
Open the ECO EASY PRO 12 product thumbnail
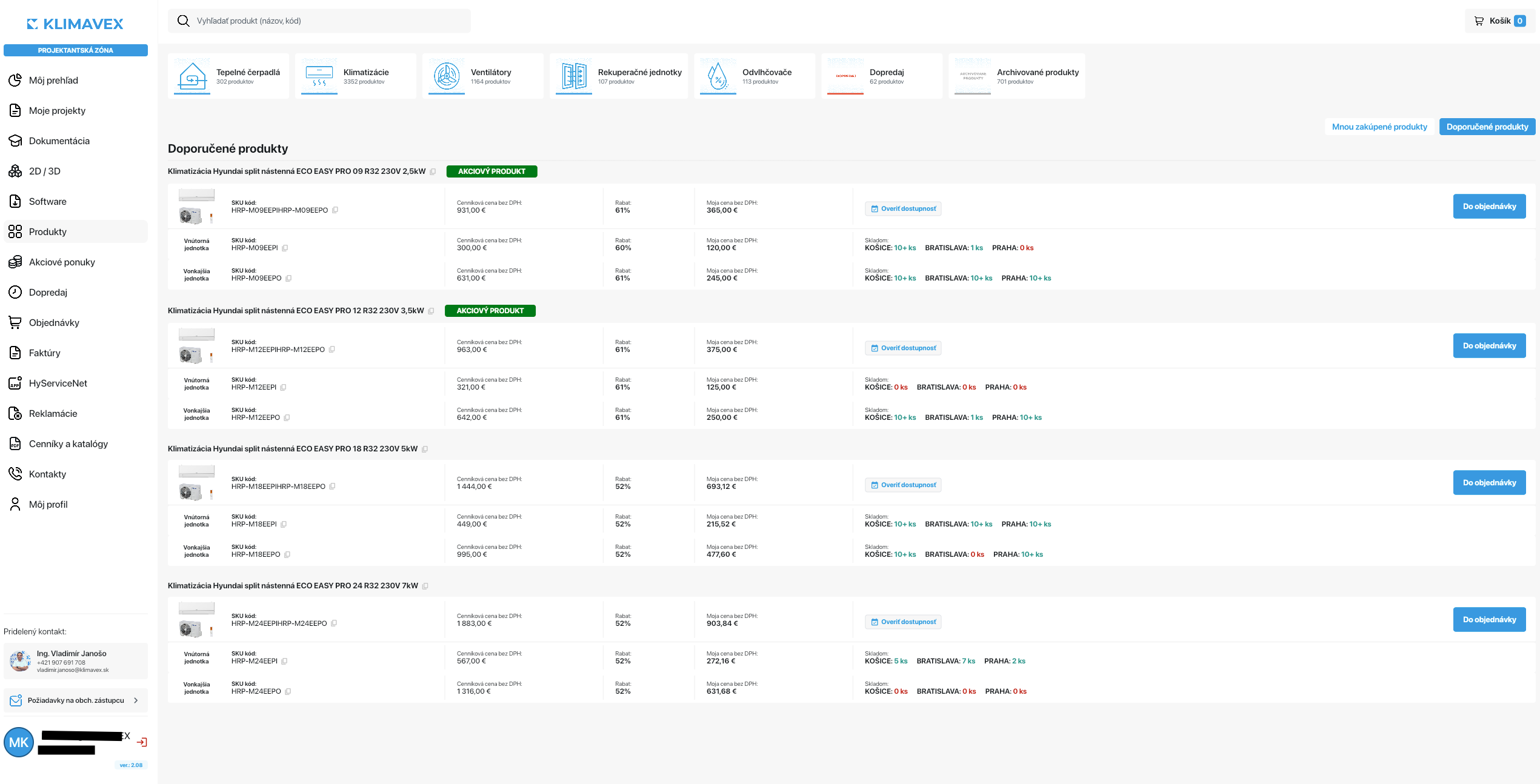196,346
